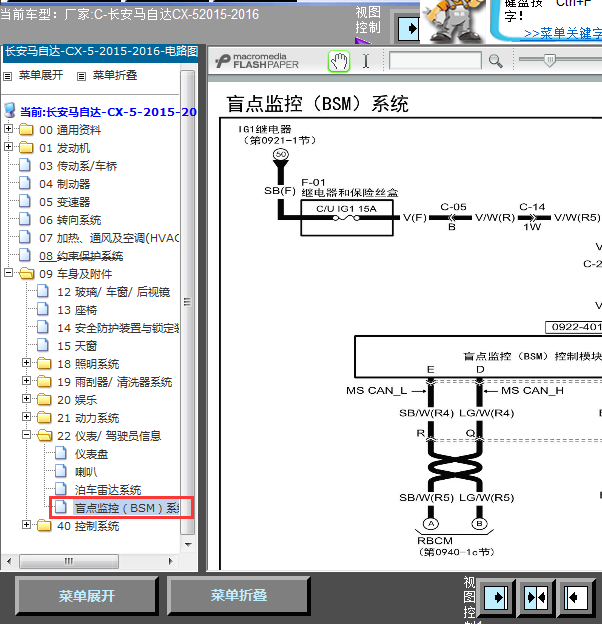Viewport: 602px width, 624px height.
Task: Click the mechanic mascot image
Action: pos(453,21)
